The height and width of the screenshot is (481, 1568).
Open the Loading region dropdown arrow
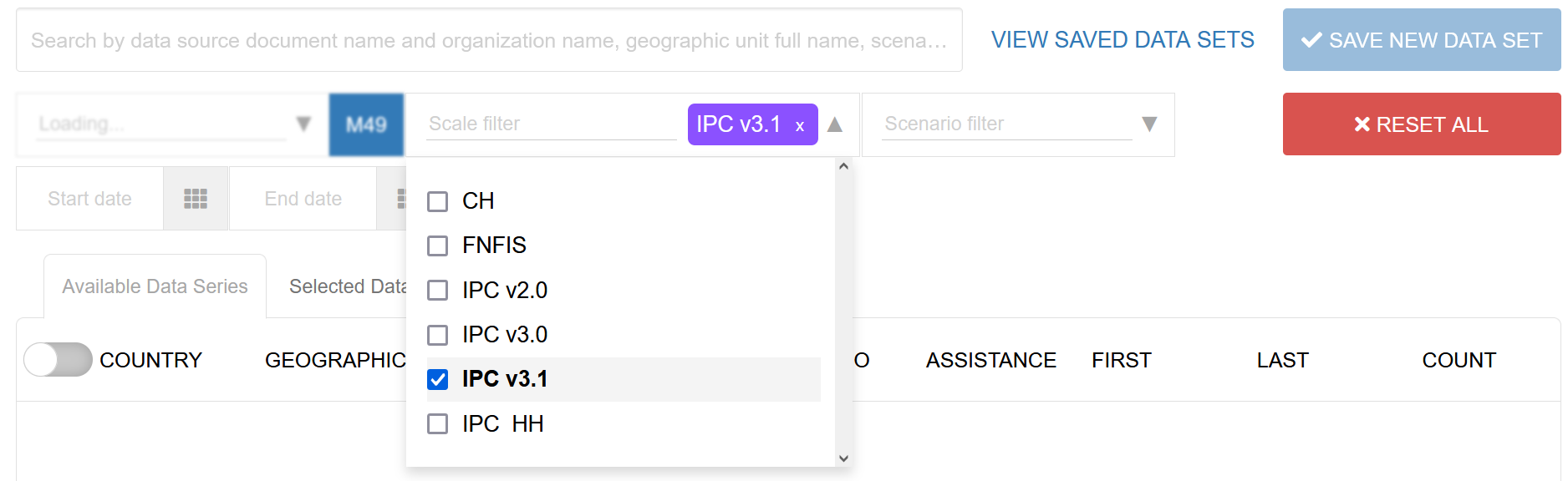[303, 124]
